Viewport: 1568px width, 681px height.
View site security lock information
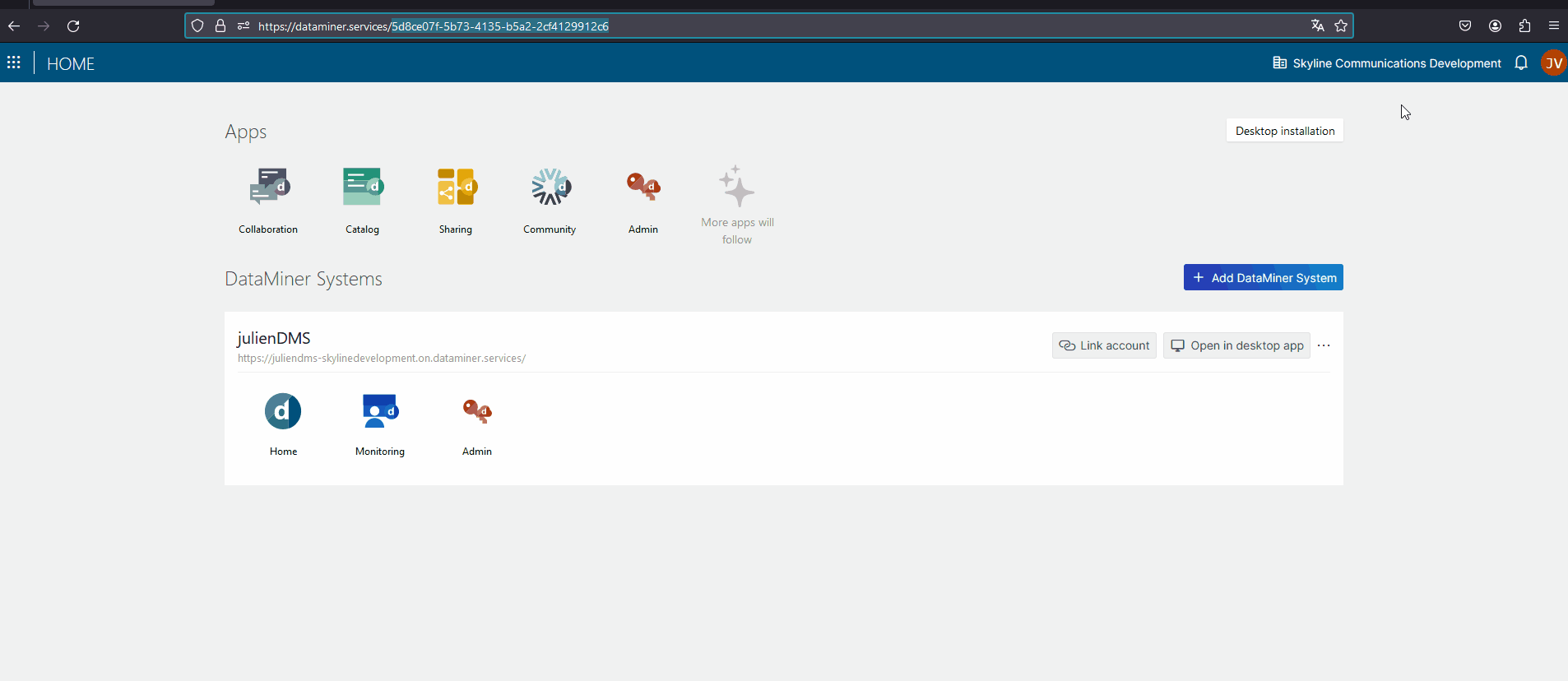pos(220,26)
